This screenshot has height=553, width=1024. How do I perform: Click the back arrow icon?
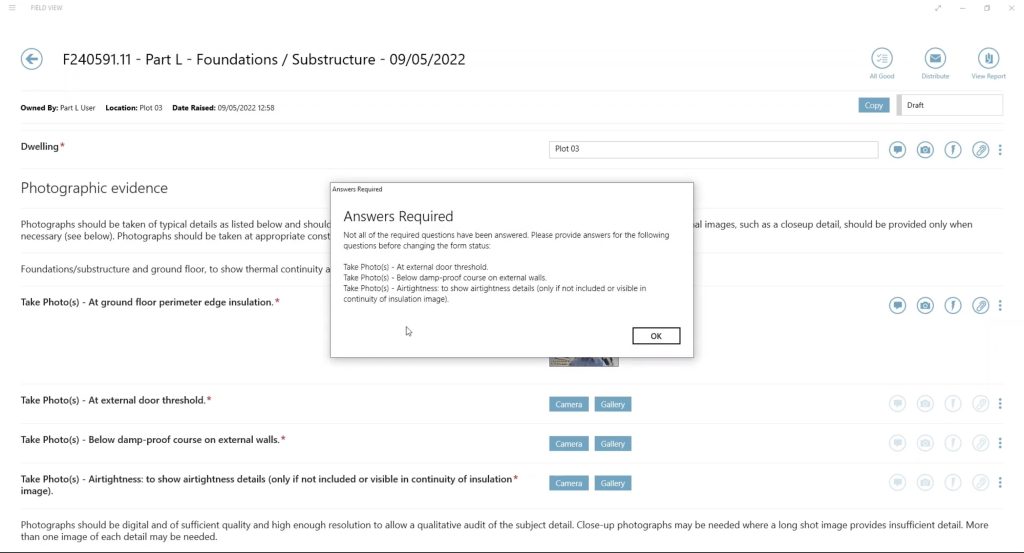pyautogui.click(x=32, y=60)
